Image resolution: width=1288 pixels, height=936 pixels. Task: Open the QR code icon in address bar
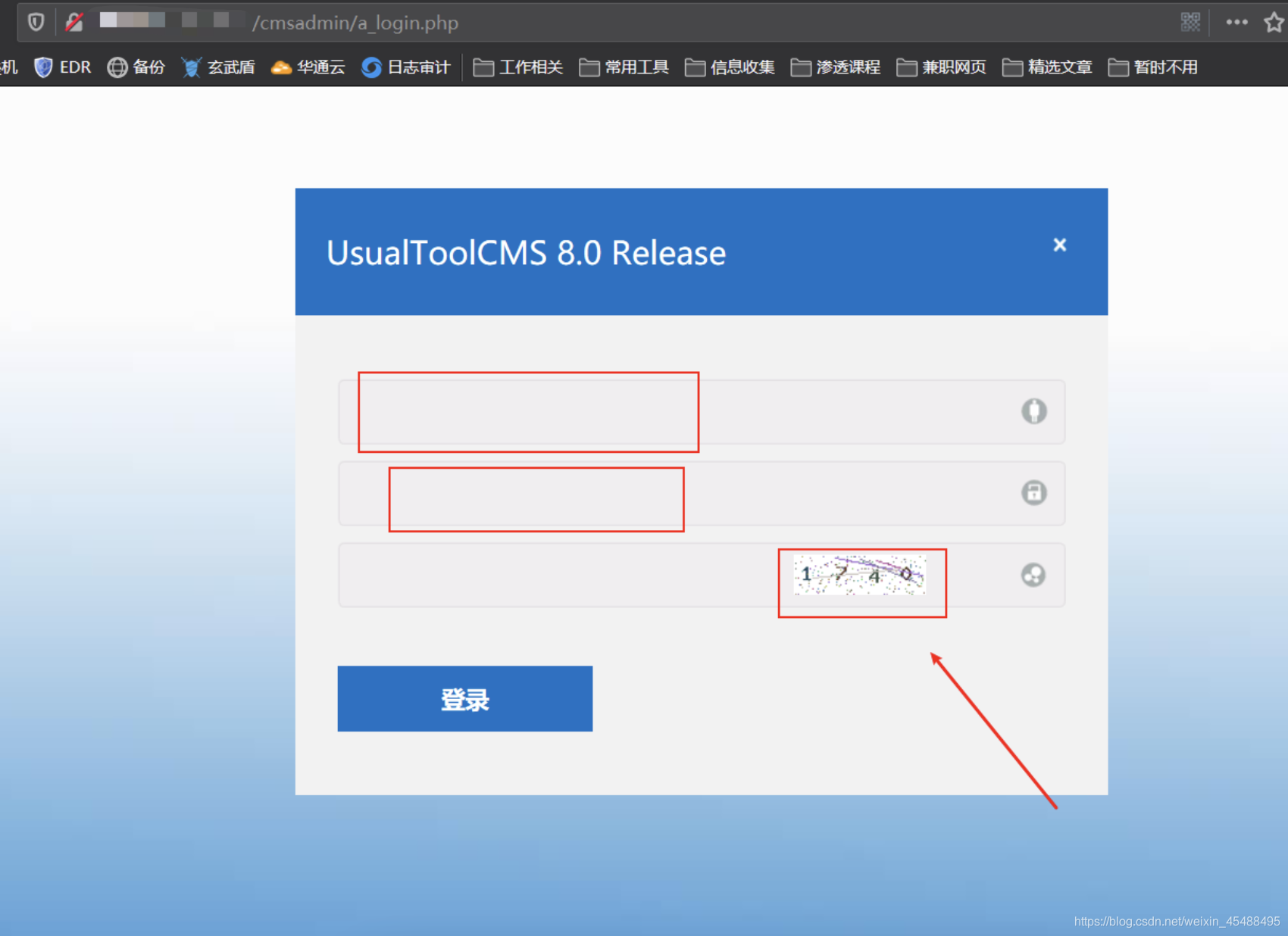(x=1190, y=22)
